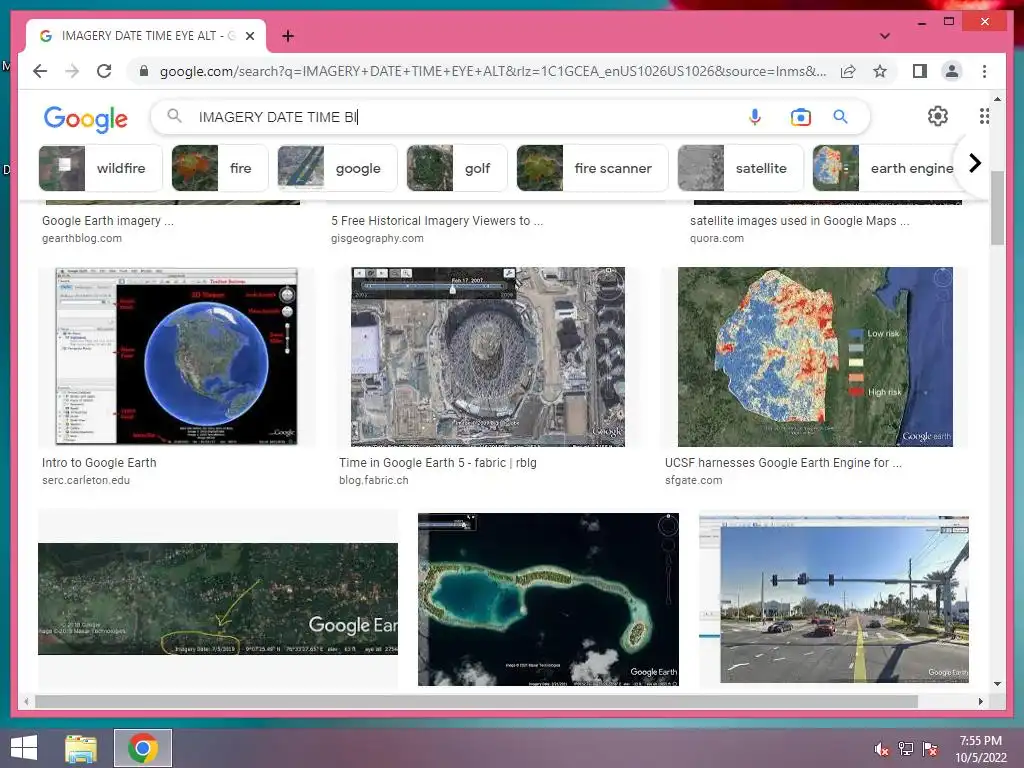1024x768 pixels.
Task: Click the network tray icon
Action: [906, 749]
